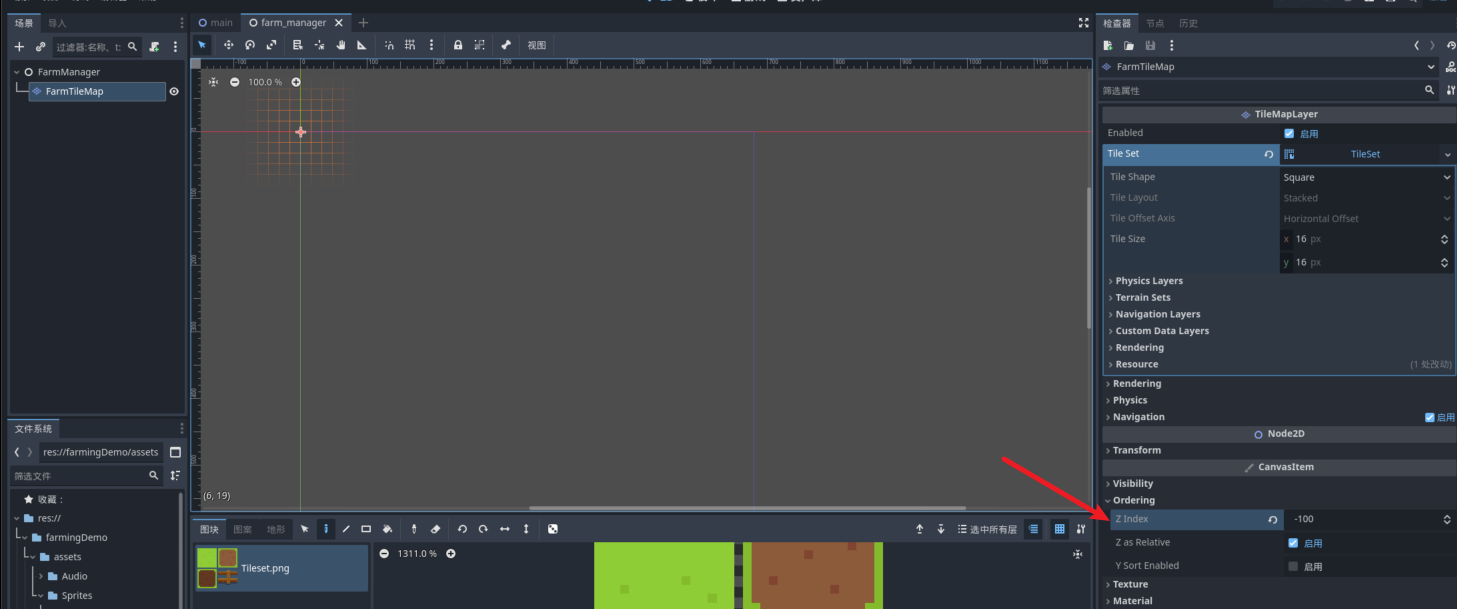Open the 节点 tab beside the inspector
This screenshot has height=609, width=1457.
pyautogui.click(x=1155, y=23)
